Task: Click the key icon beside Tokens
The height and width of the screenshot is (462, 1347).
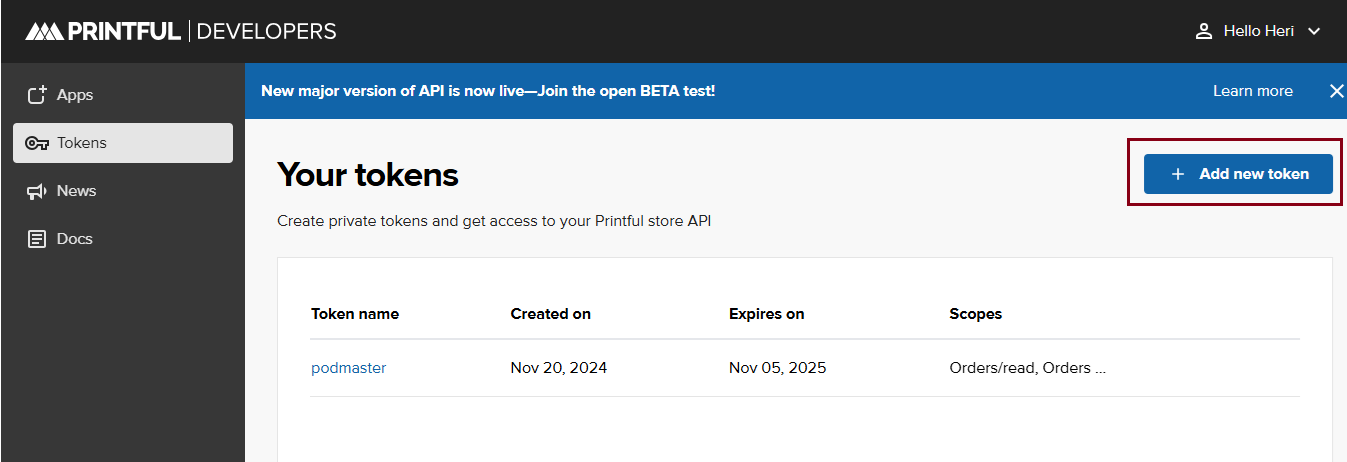Action: pyautogui.click(x=37, y=143)
